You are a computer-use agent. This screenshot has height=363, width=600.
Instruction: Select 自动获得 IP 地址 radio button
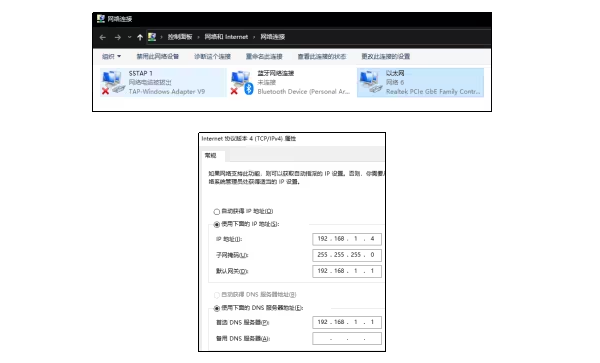217,212
